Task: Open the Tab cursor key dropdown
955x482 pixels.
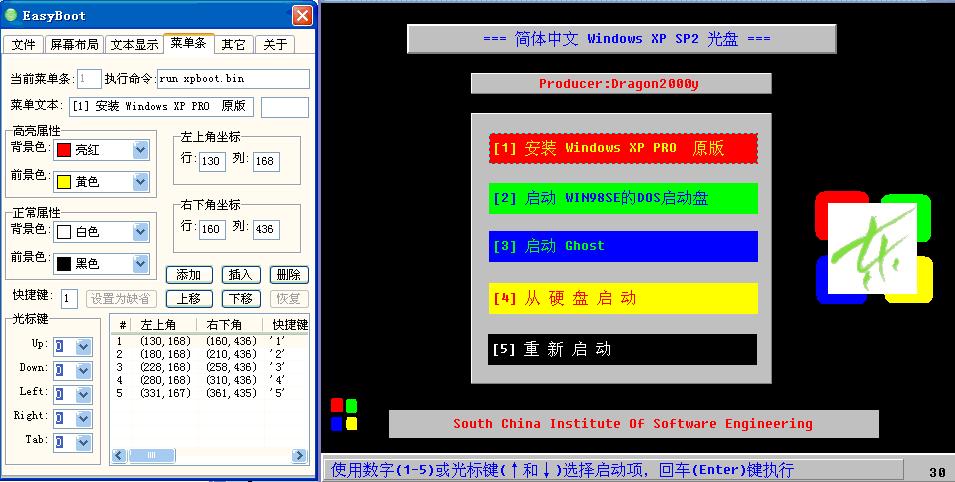Action: pos(83,442)
